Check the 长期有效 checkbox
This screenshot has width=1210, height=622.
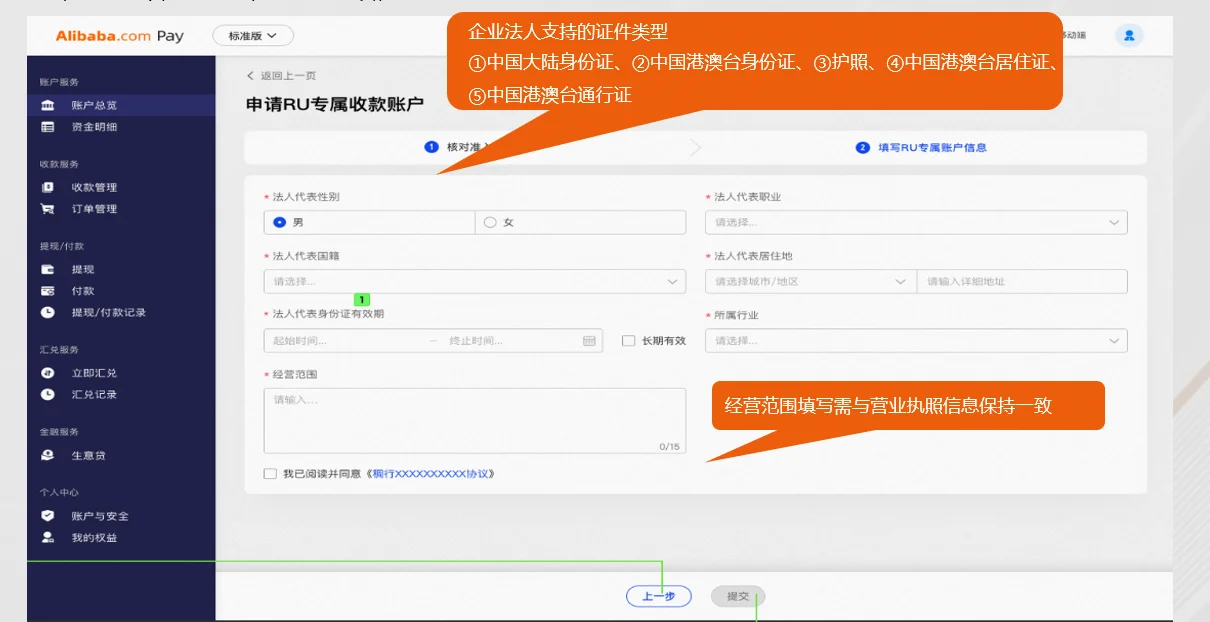point(629,341)
